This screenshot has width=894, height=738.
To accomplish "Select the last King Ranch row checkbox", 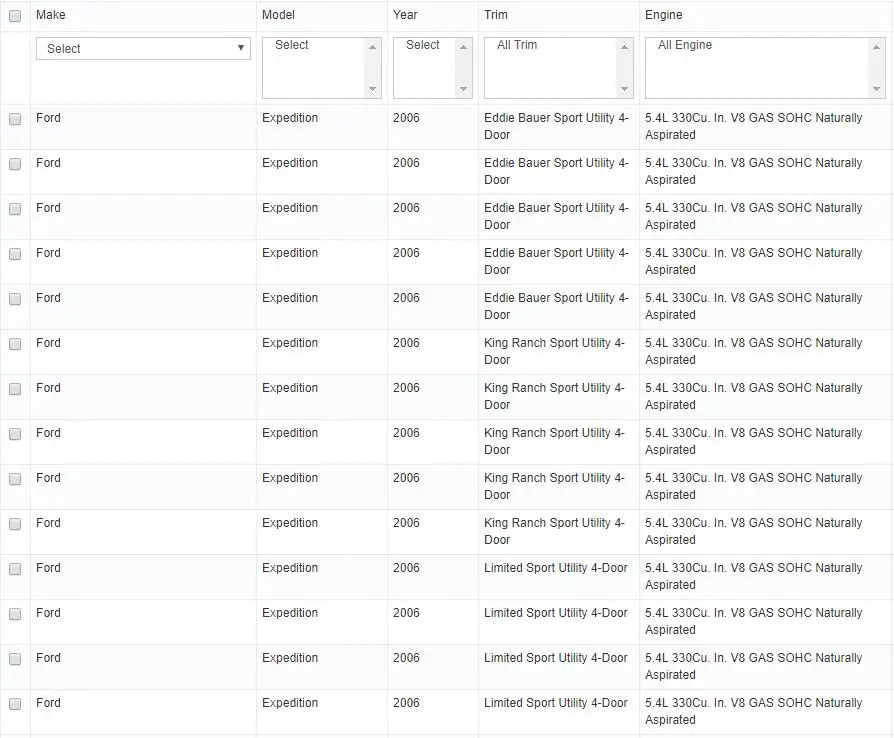I will tap(15, 524).
